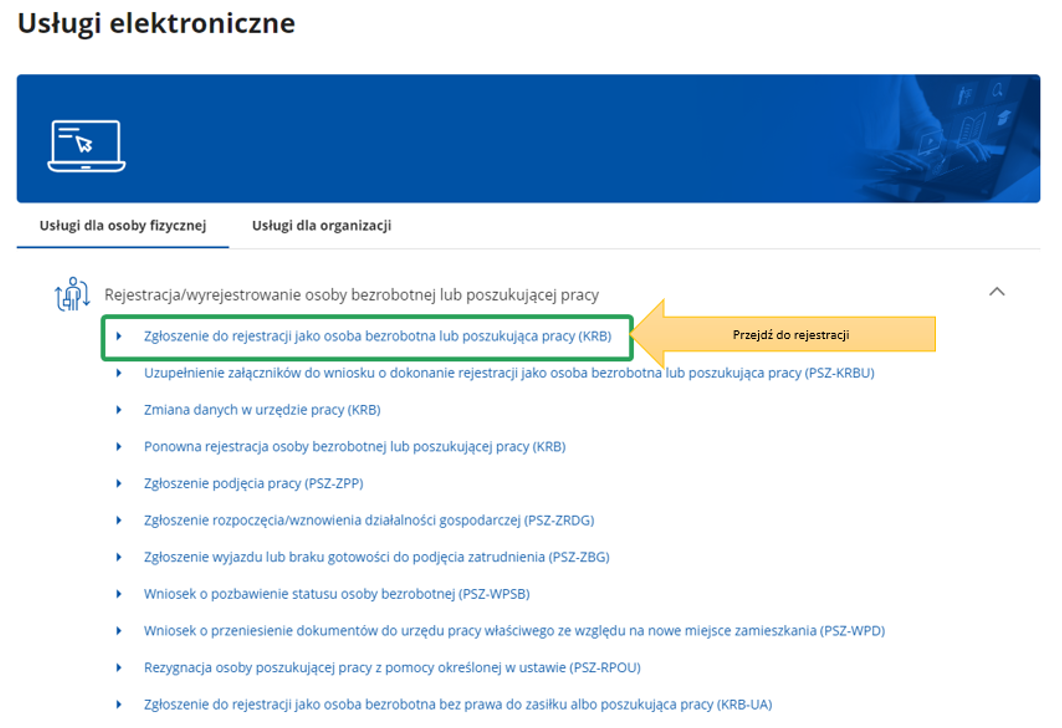Open Wniosek o przeniesienie dokumentów (PSZ-WPD) link

[514, 631]
